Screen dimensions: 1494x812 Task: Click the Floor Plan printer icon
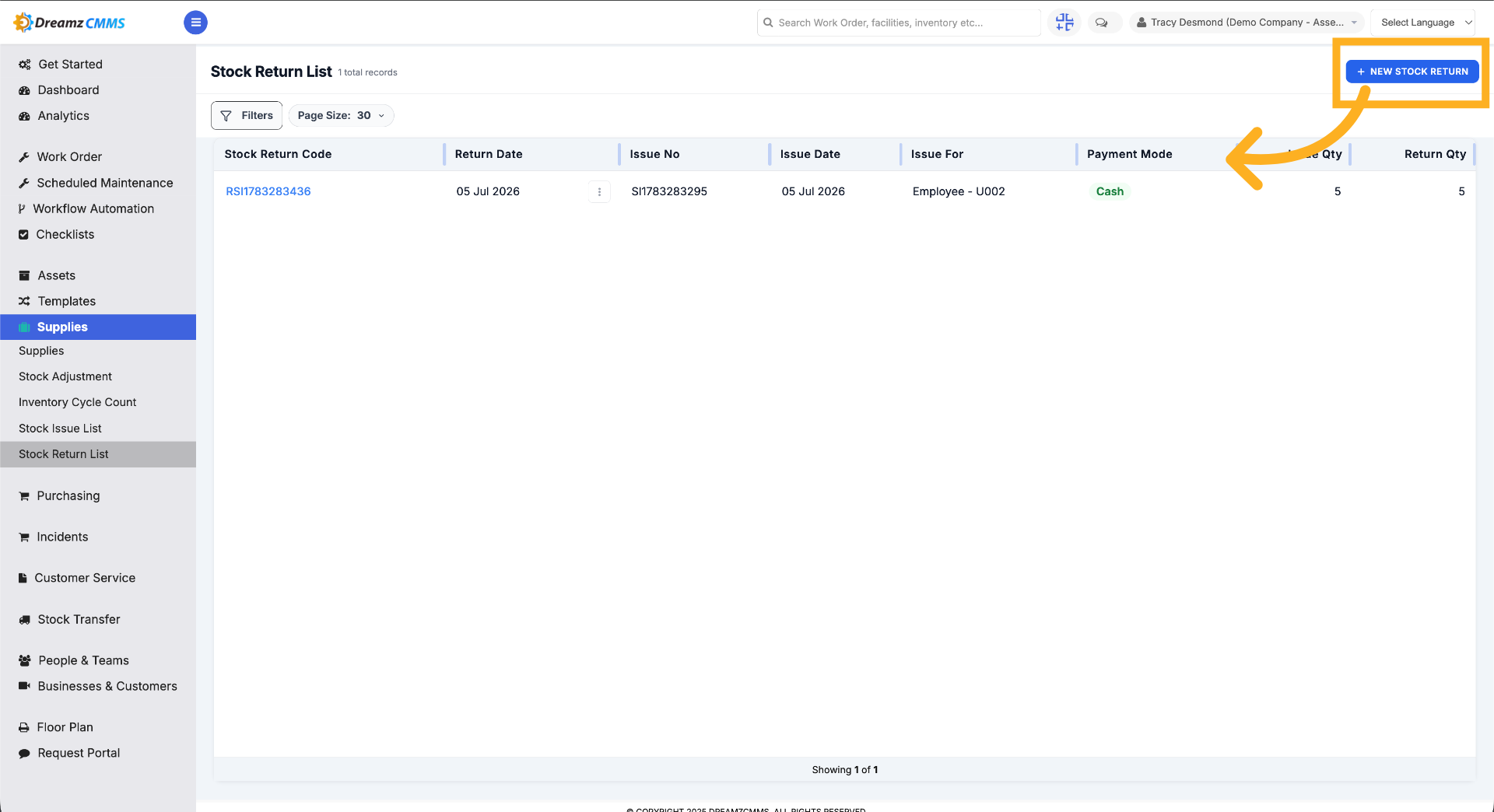pyautogui.click(x=24, y=727)
